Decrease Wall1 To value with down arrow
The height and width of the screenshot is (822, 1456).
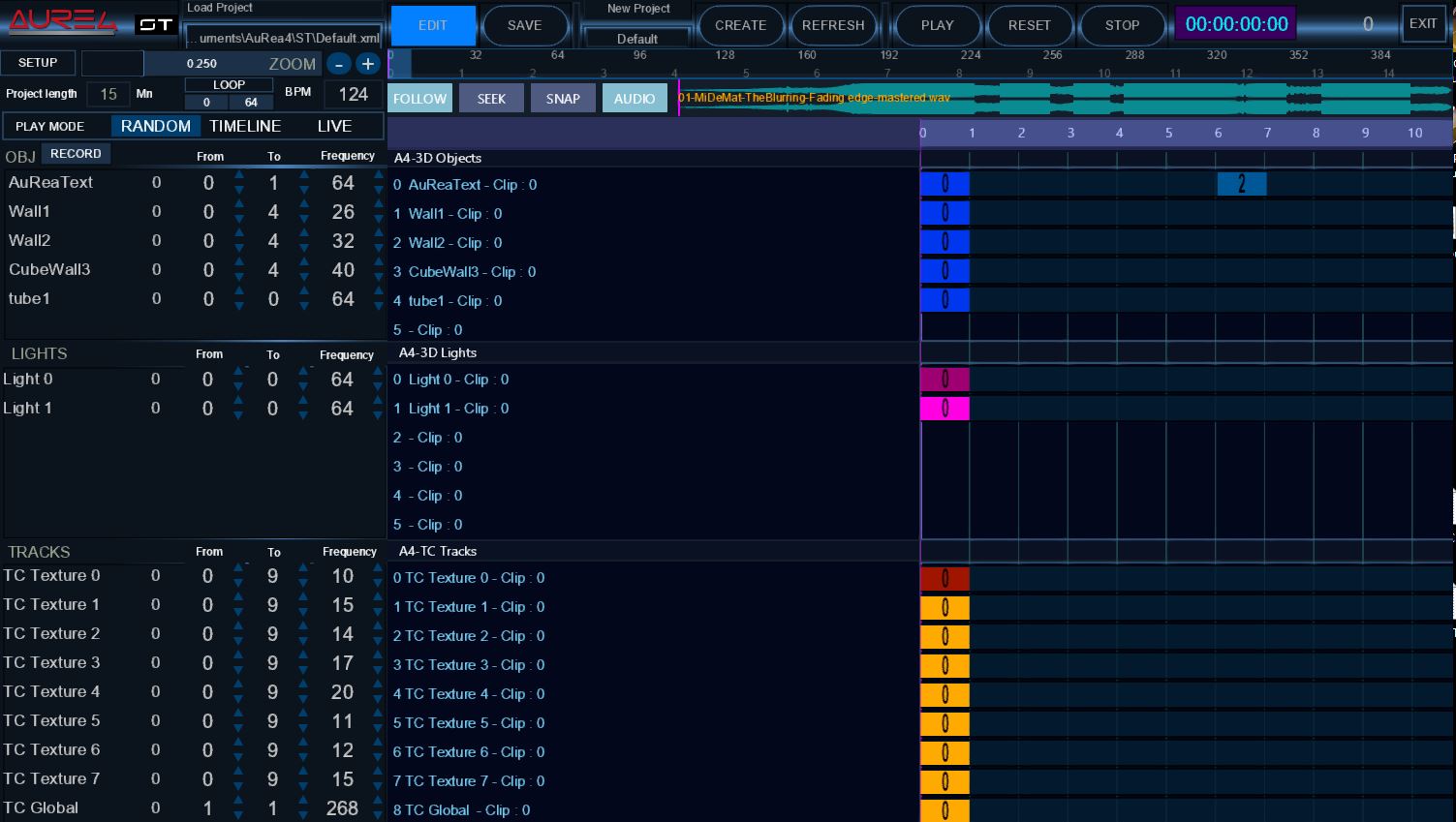pos(304,219)
